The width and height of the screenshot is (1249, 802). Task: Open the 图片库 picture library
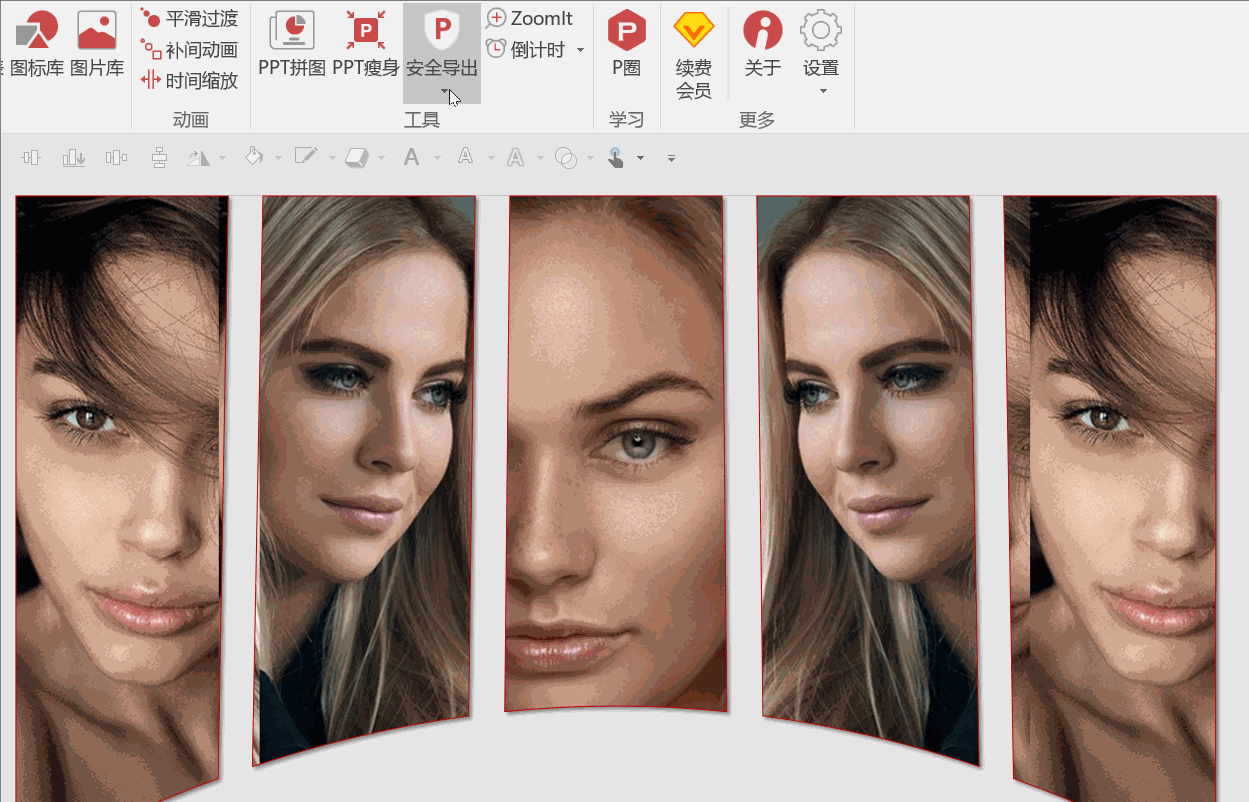coord(97,45)
